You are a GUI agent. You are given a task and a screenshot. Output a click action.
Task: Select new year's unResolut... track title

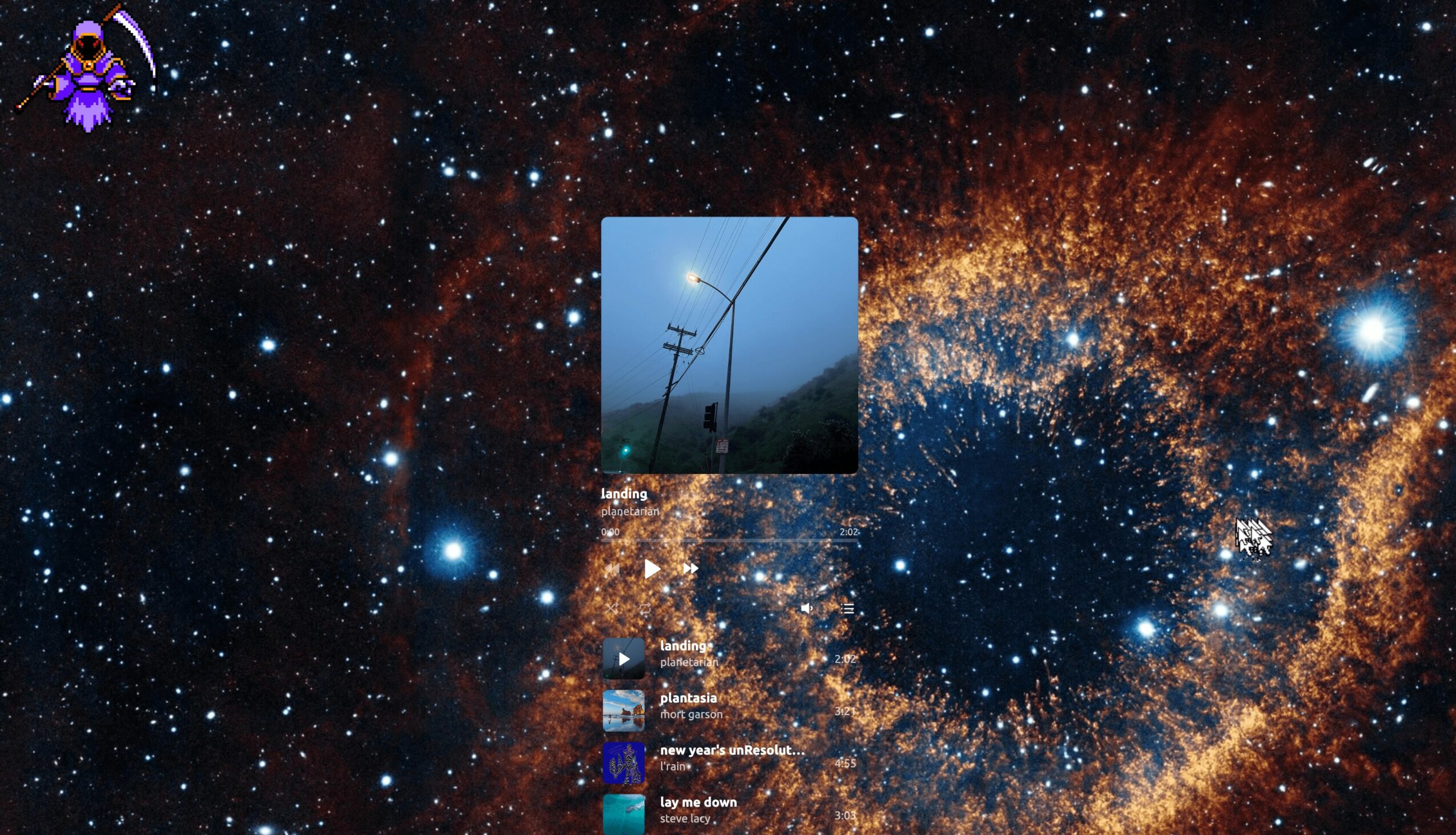tap(732, 750)
